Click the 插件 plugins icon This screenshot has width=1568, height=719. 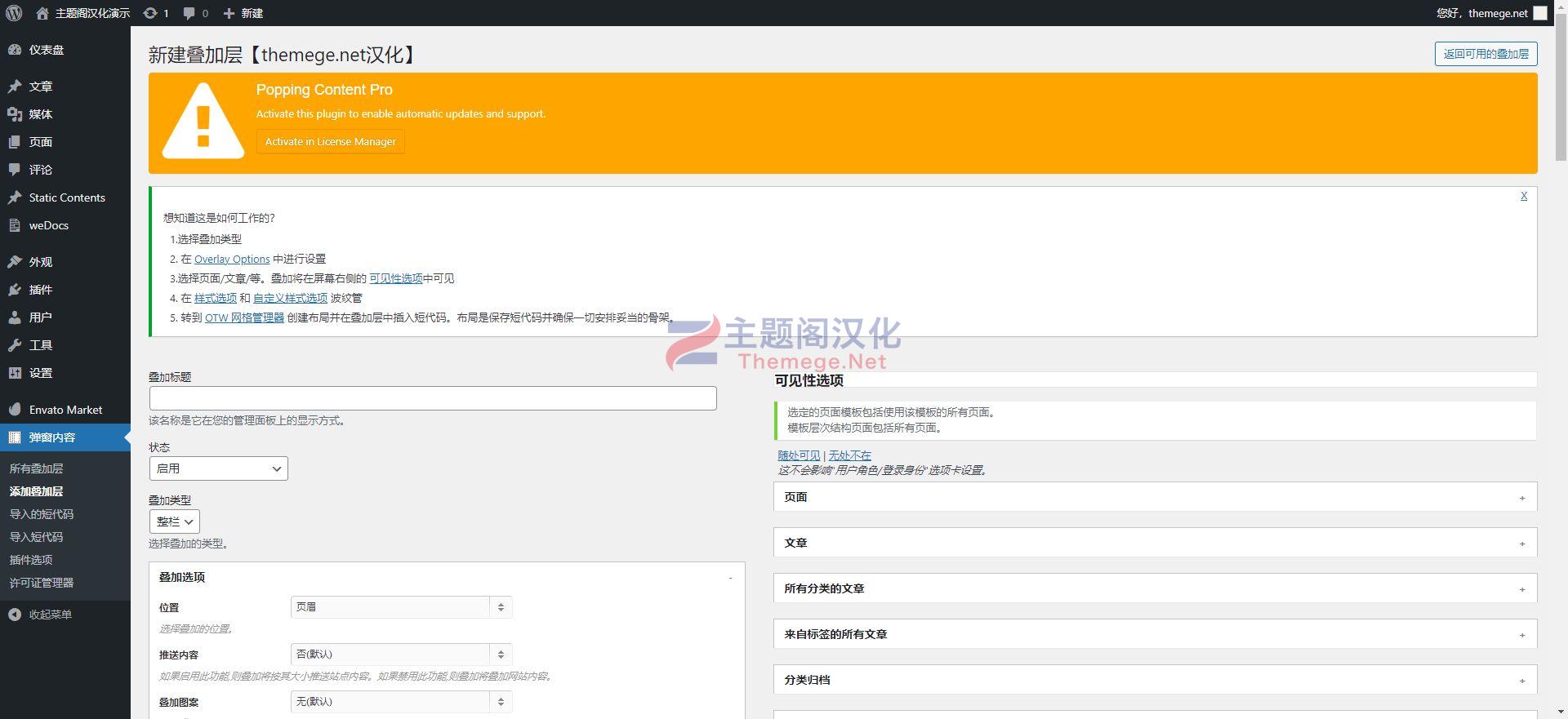coord(15,290)
